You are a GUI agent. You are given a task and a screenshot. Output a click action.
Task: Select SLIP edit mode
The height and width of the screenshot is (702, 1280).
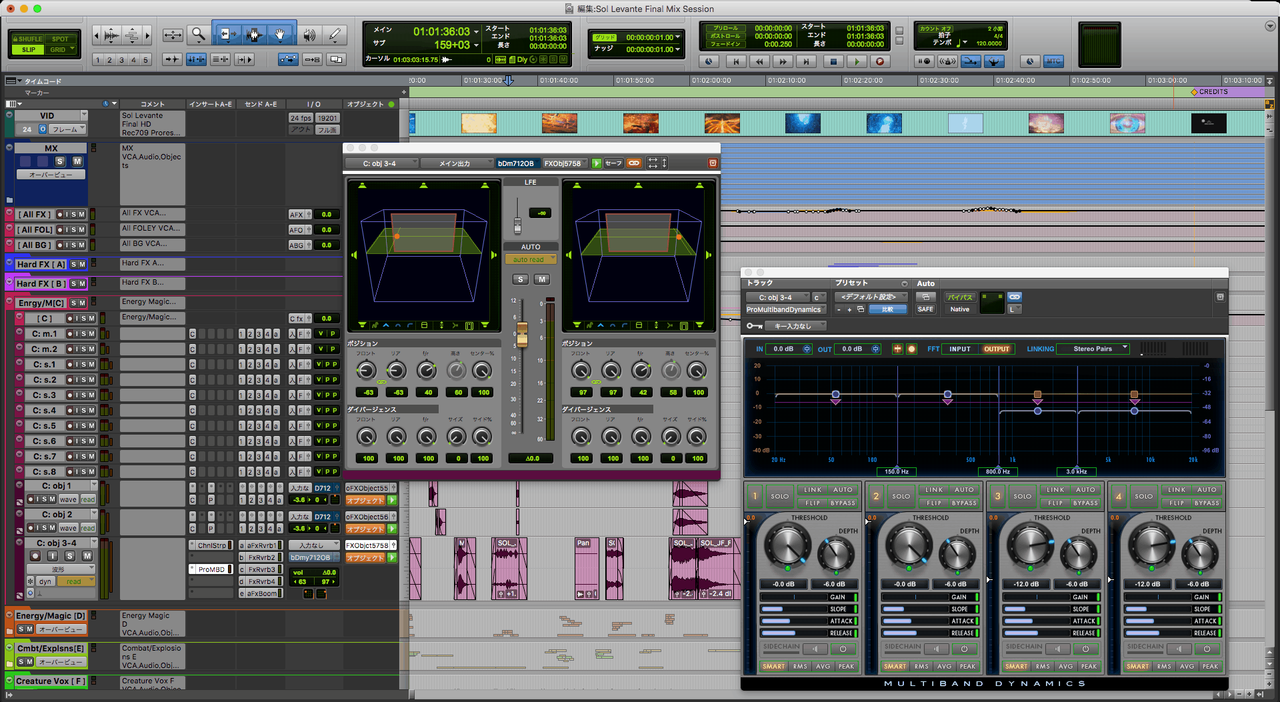[28, 48]
